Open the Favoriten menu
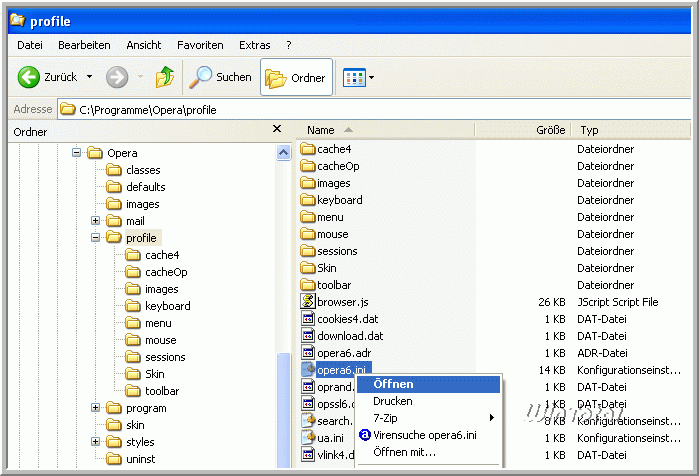 pyautogui.click(x=200, y=45)
